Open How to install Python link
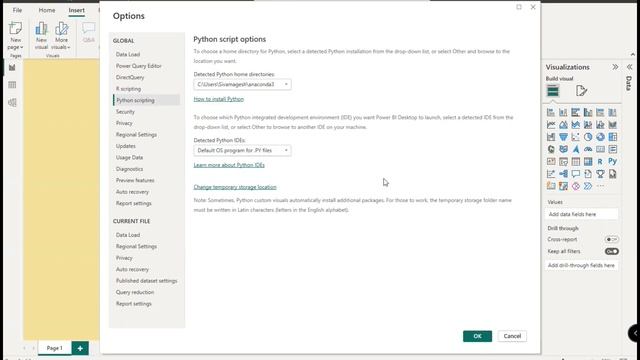 pyautogui.click(x=218, y=99)
